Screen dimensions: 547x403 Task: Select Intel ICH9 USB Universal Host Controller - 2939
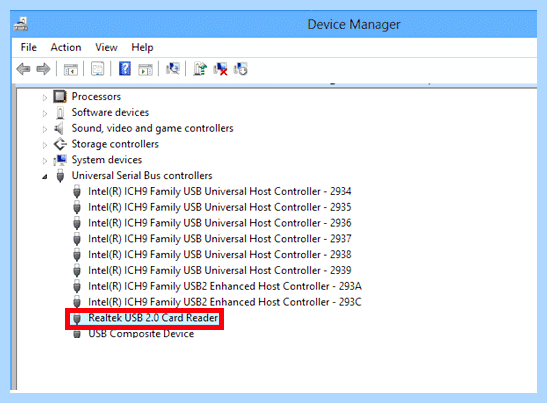219,270
